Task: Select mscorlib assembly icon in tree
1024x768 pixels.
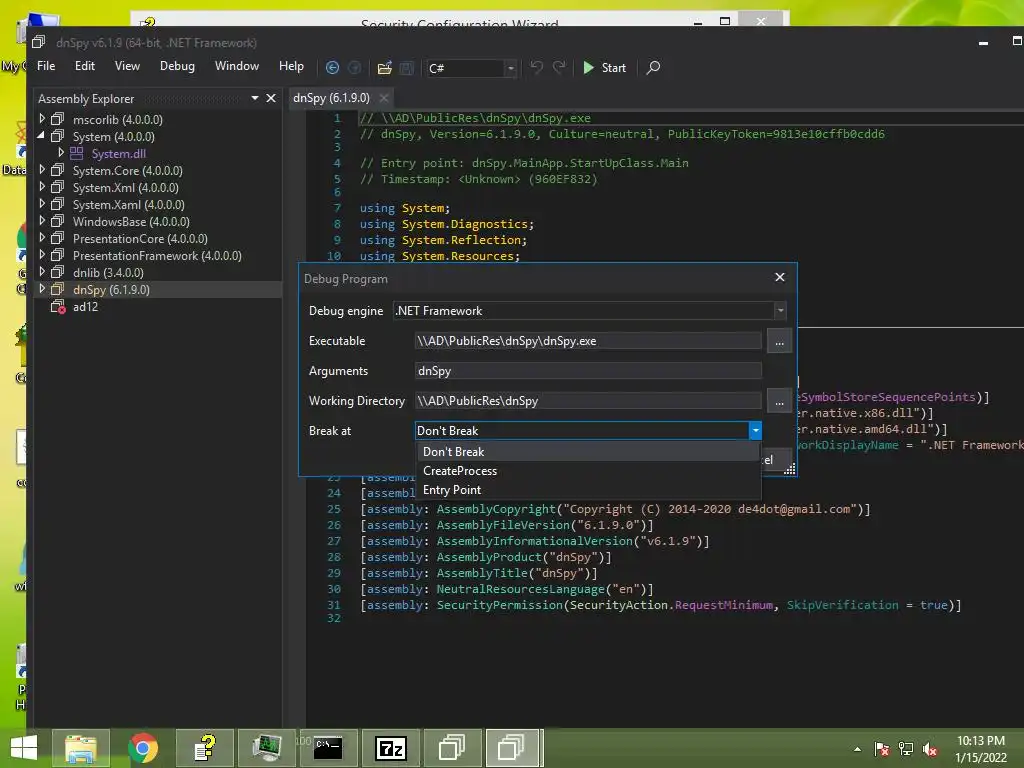Action: (x=57, y=119)
